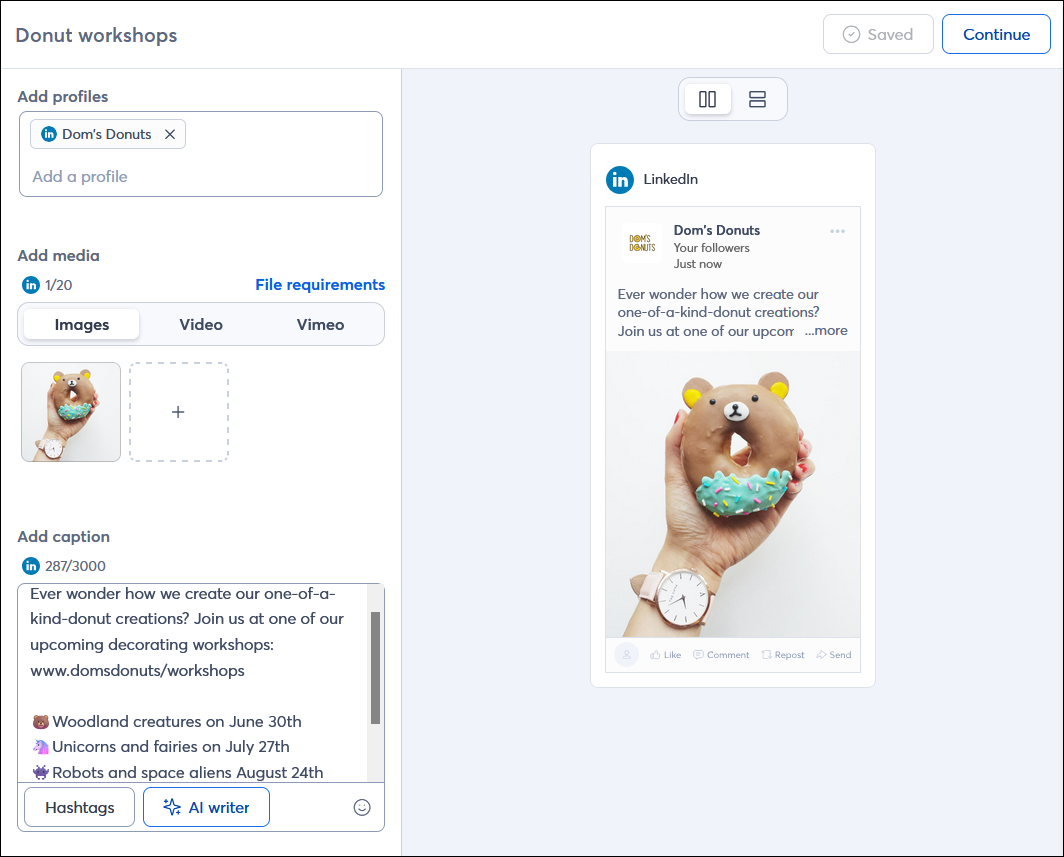Select the teddy bear donut image thumbnail
Viewport: 1064px width, 857px height.
[70, 411]
